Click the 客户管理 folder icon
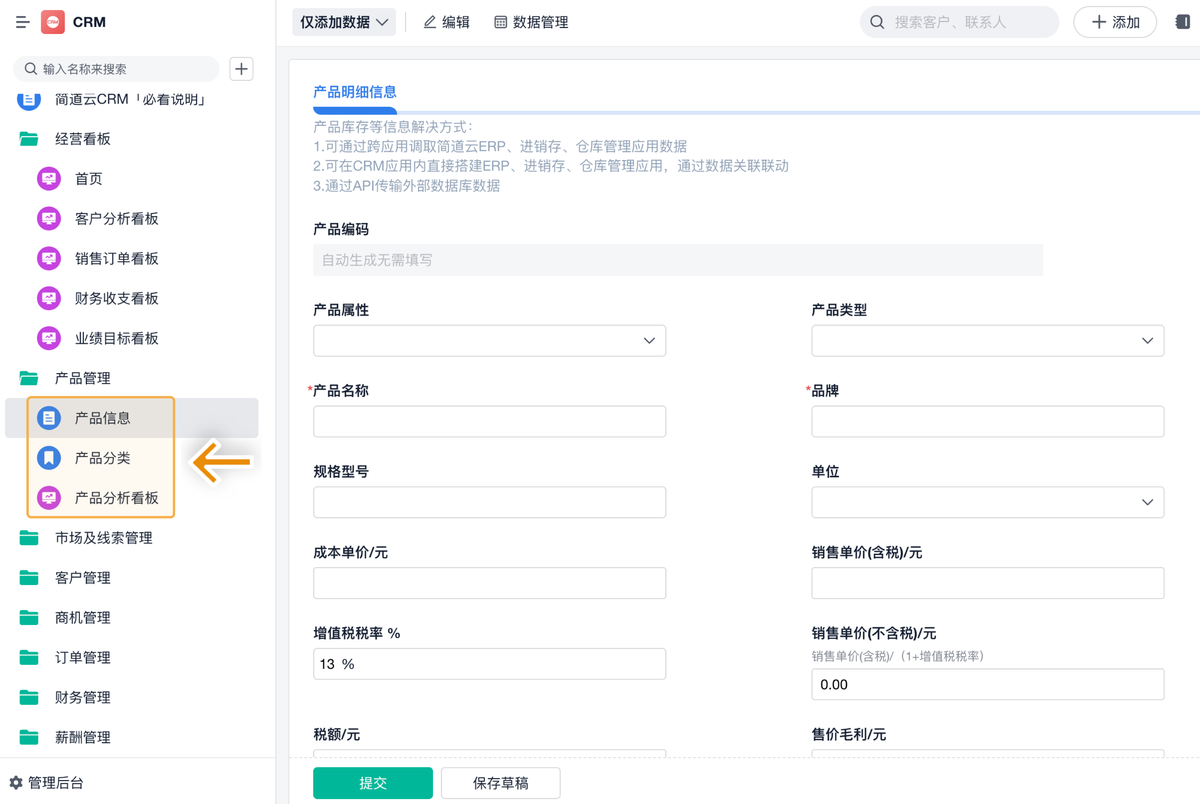Viewport: 1200px width, 804px height. pyautogui.click(x=29, y=578)
